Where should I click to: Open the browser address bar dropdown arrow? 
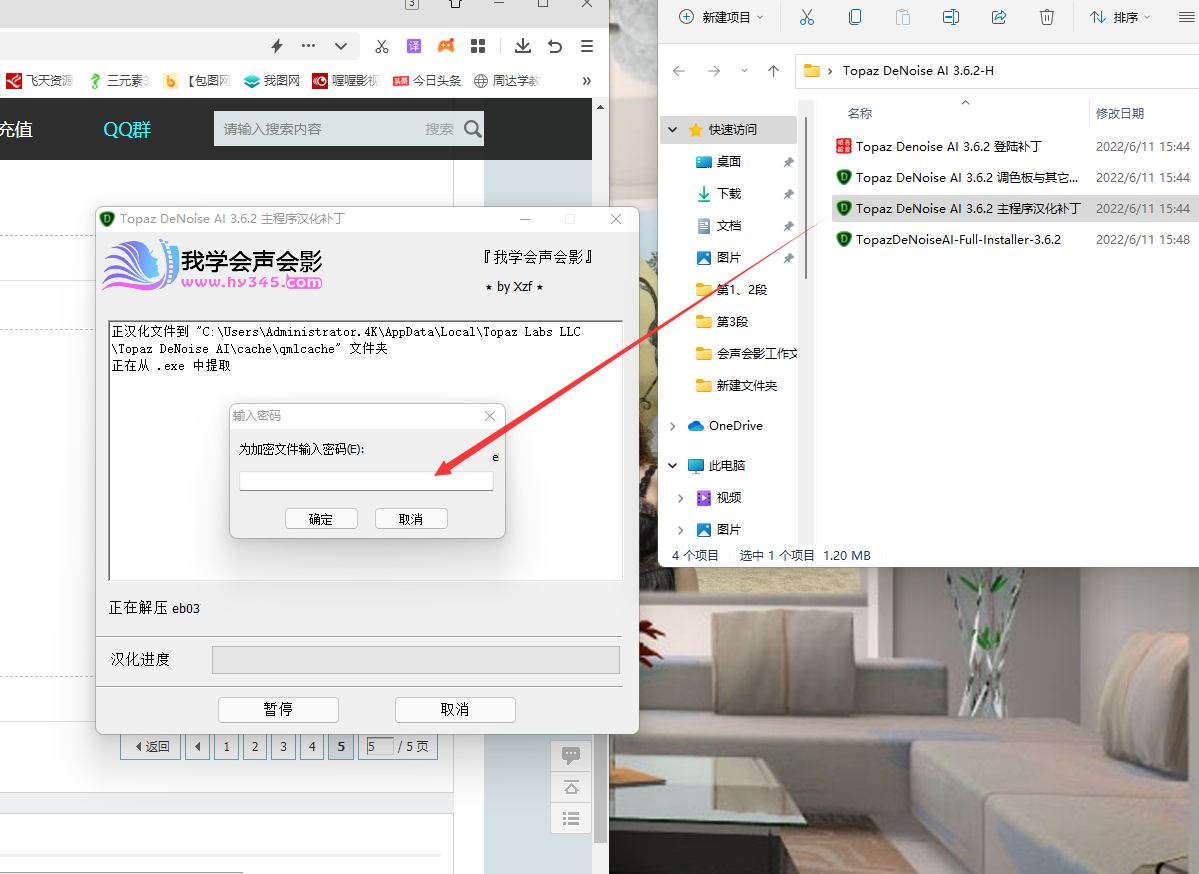(x=341, y=47)
